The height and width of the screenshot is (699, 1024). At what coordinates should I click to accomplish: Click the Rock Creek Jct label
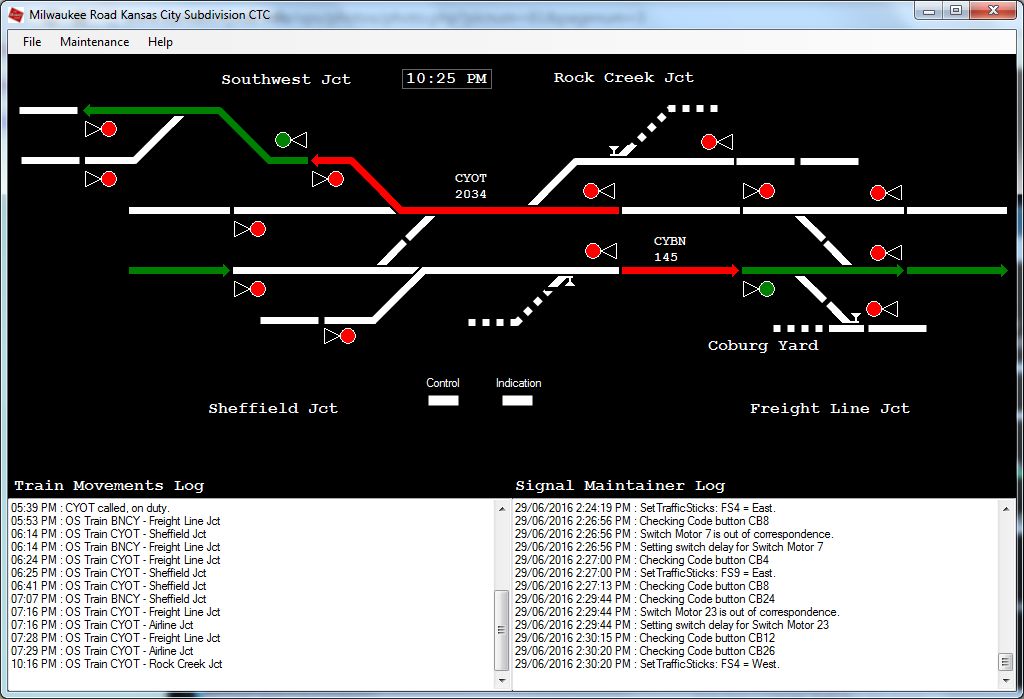coord(624,78)
